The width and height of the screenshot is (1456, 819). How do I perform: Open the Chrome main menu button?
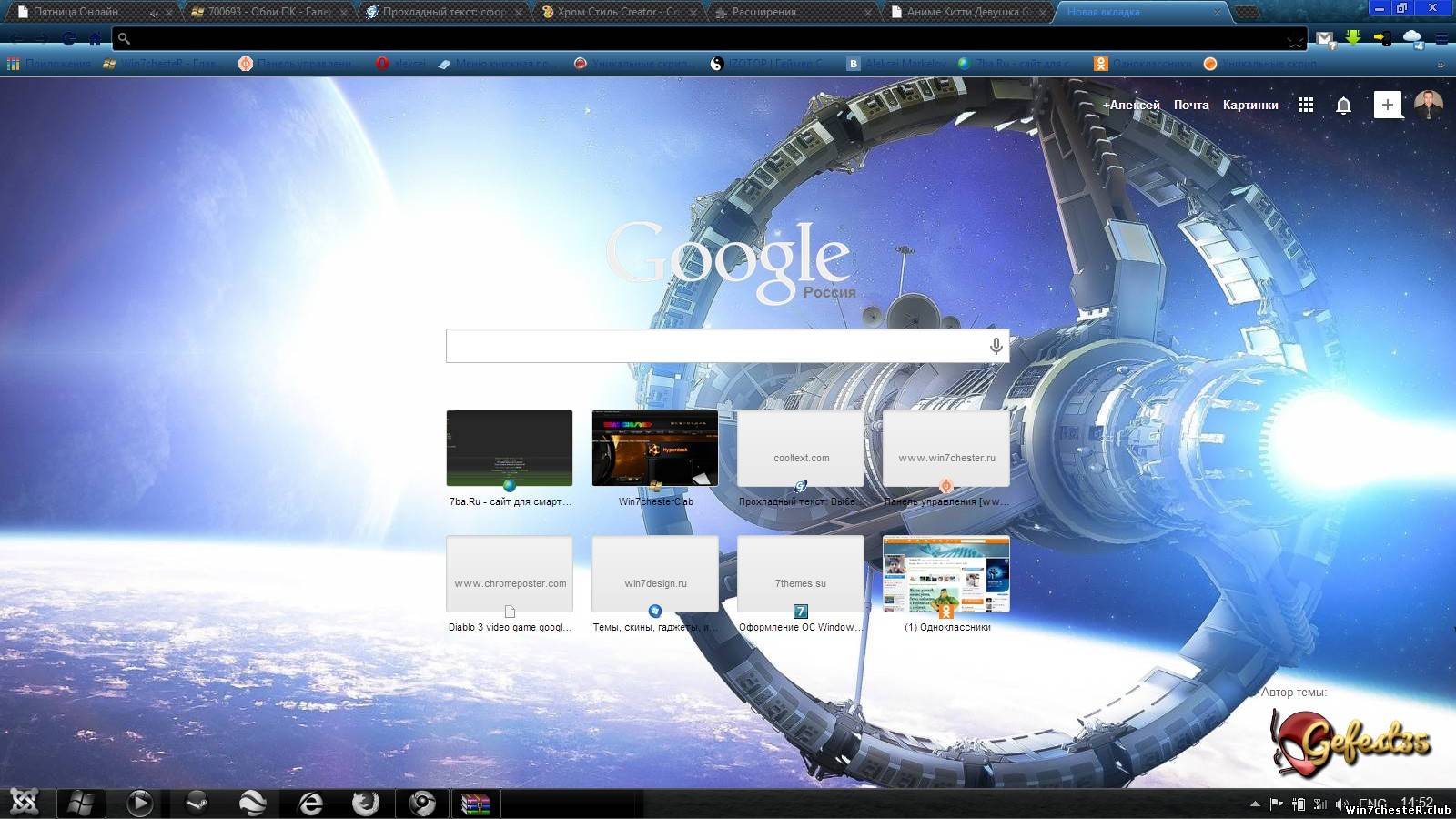[x=1441, y=38]
